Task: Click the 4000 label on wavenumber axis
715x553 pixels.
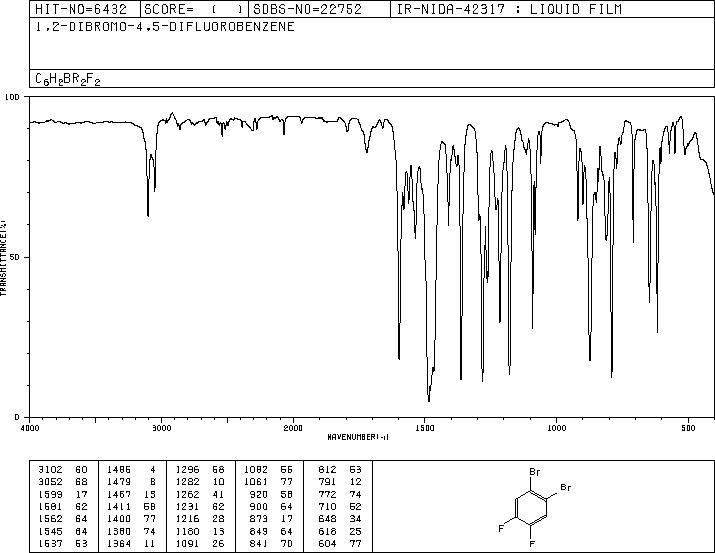Action: tap(30, 428)
